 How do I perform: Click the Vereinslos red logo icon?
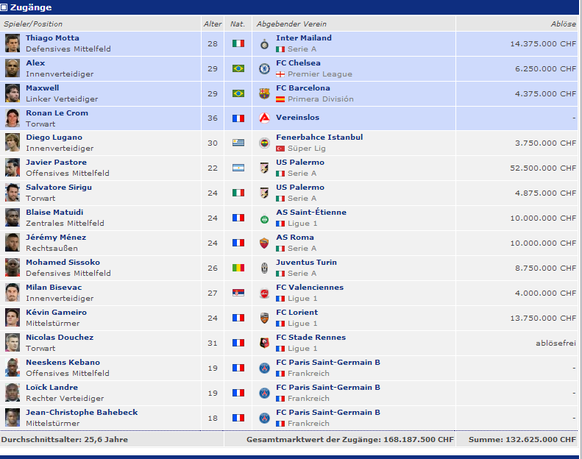click(264, 118)
